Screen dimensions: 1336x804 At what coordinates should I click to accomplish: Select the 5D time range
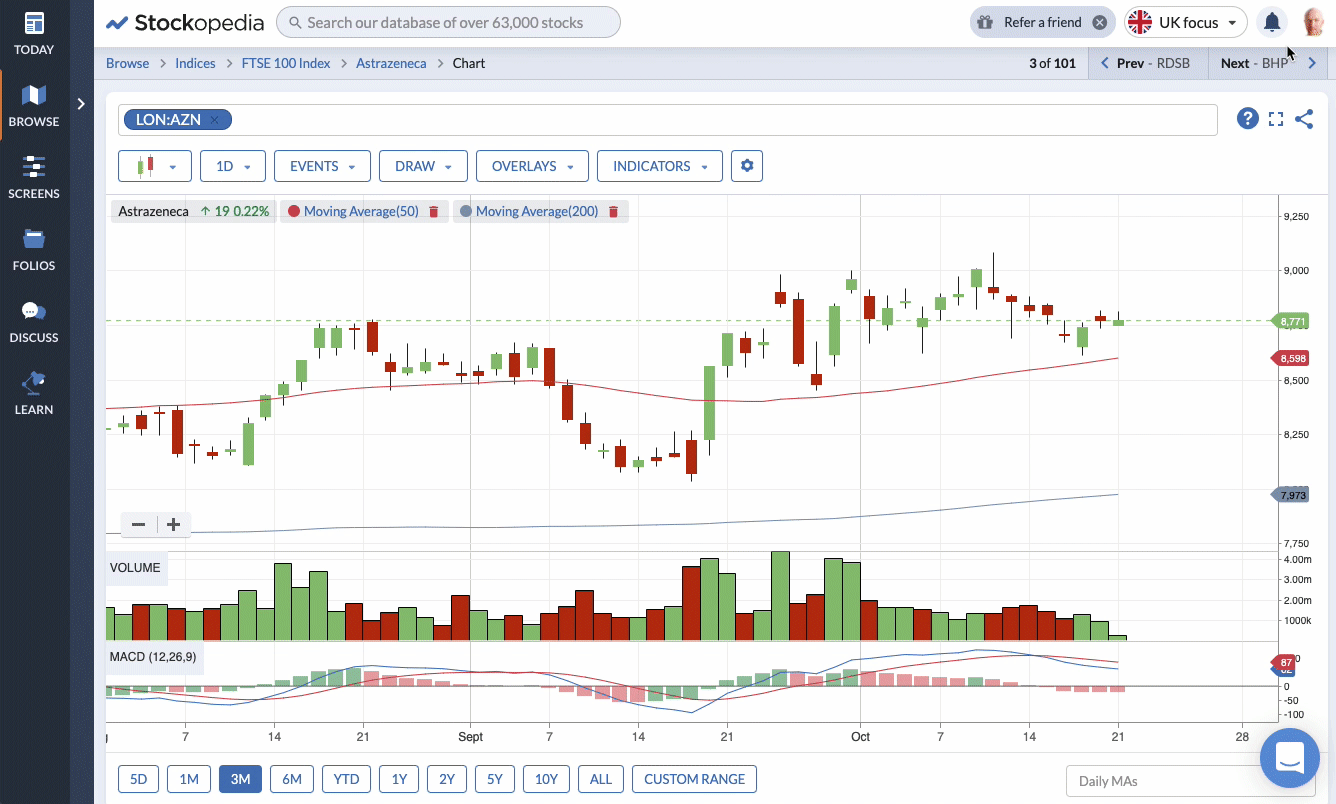pyautogui.click(x=138, y=779)
